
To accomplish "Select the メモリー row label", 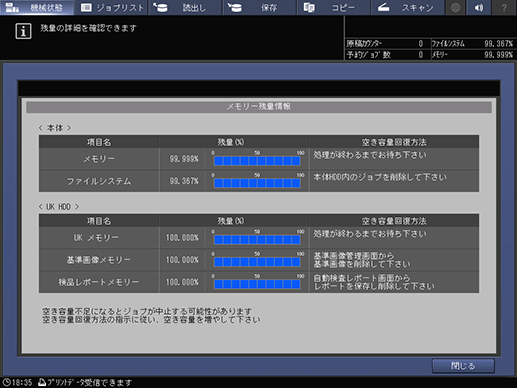I will [x=99, y=159].
